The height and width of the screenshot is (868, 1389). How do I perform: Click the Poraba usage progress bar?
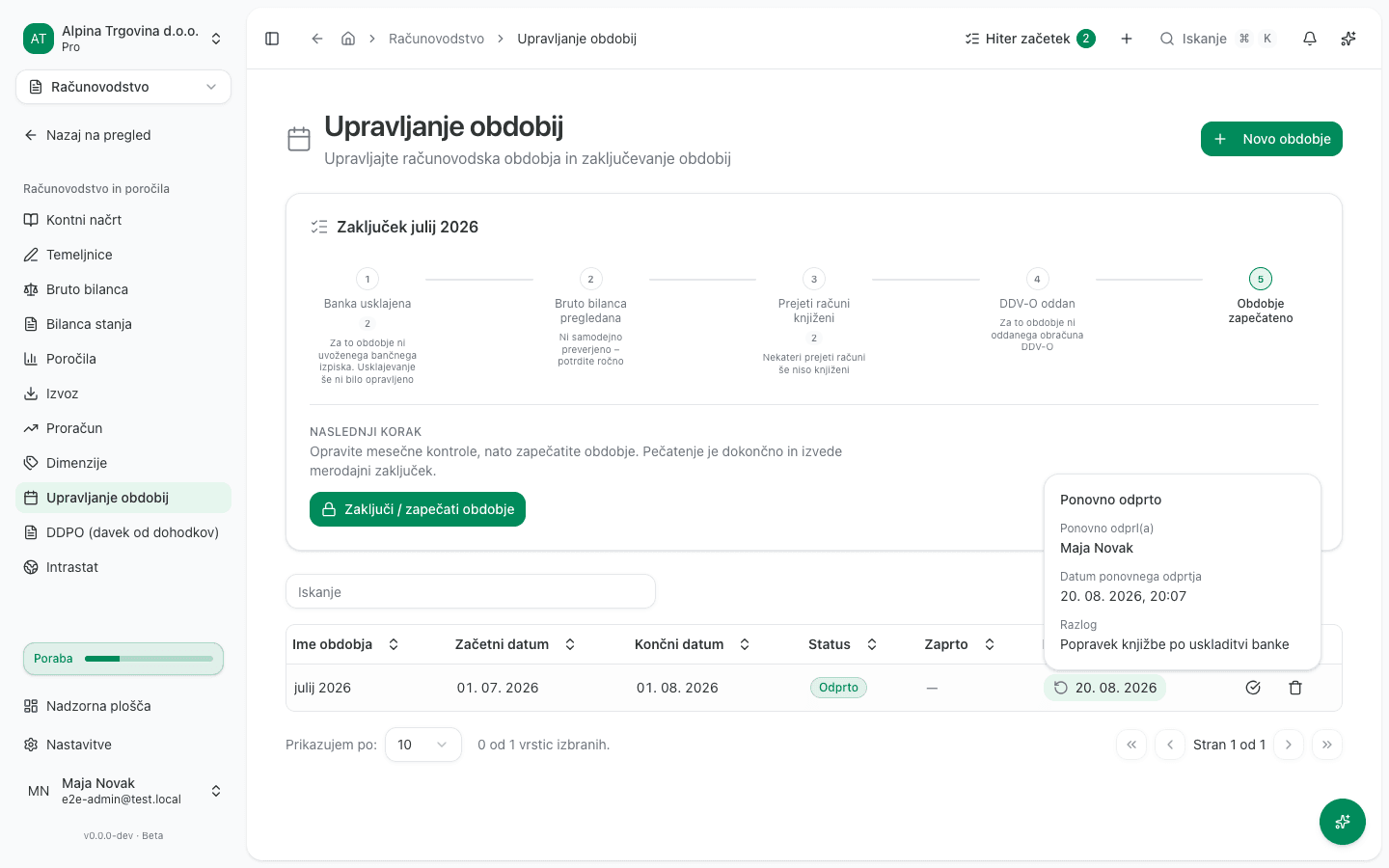point(123,659)
